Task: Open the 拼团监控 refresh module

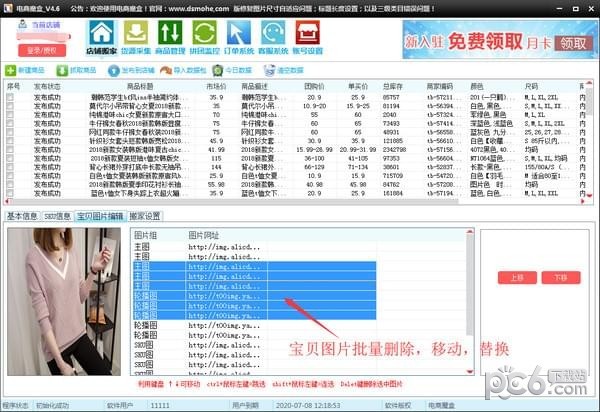Action: coord(204,37)
